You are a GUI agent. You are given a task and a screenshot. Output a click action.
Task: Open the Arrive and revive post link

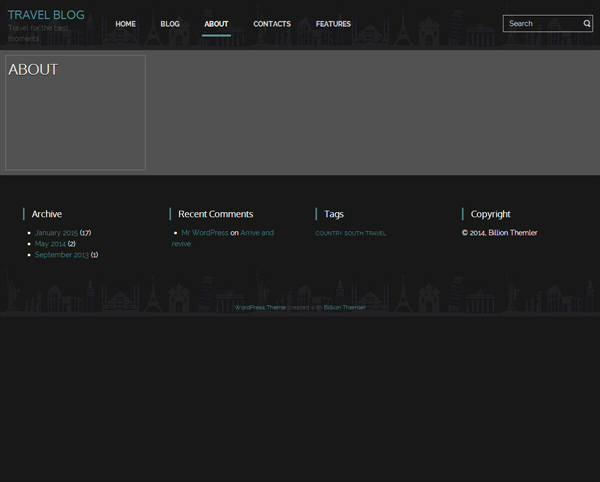point(256,233)
